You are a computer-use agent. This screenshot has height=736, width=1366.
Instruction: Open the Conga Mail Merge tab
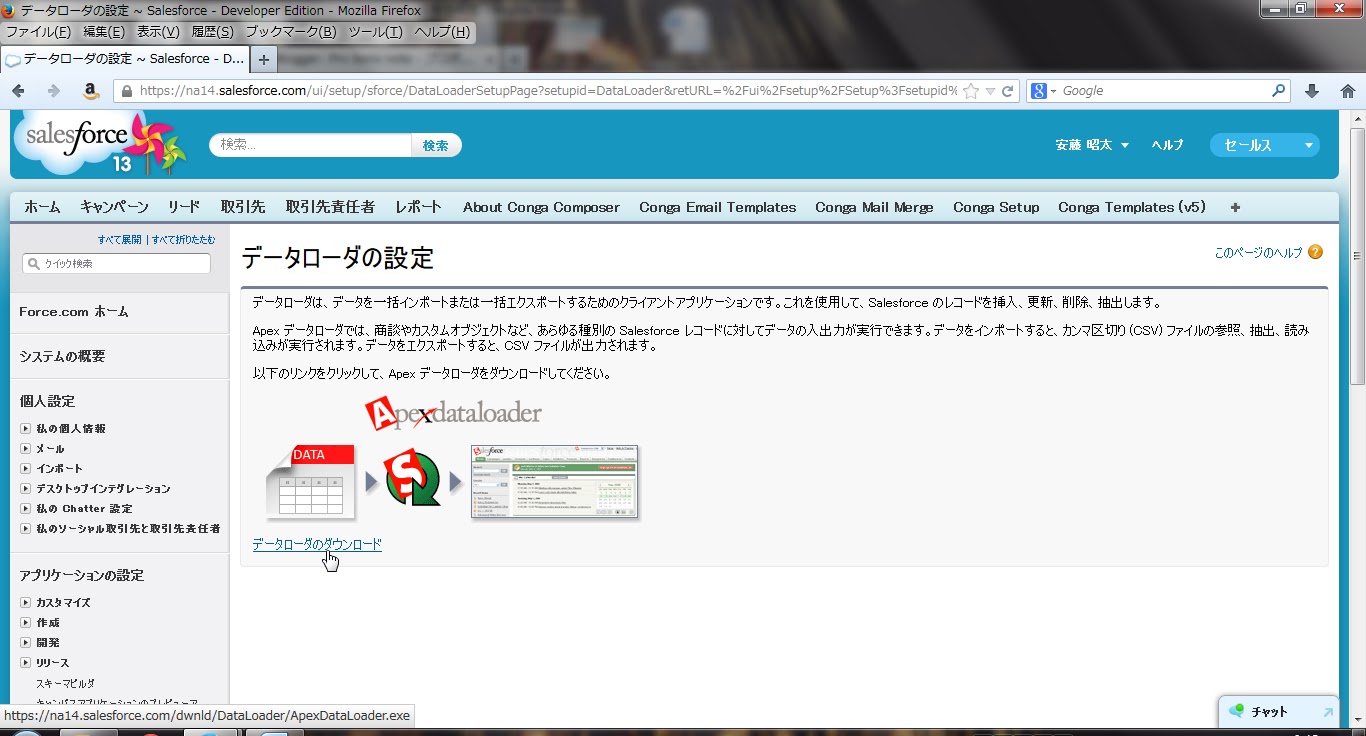874,207
